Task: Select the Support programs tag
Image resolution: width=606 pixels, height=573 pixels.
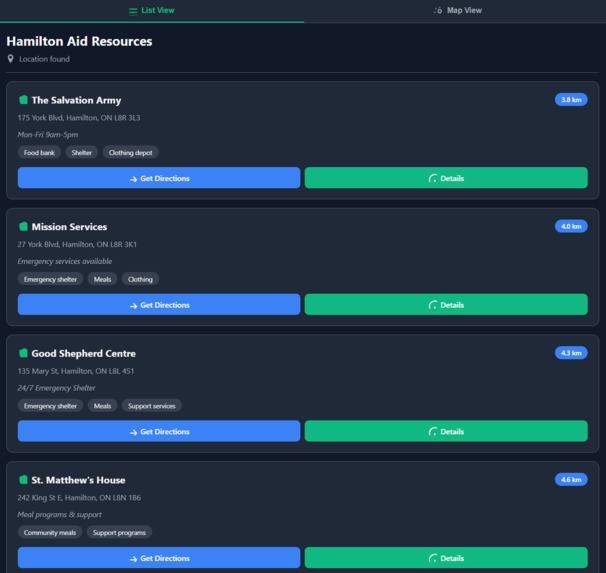Action: tap(119, 533)
